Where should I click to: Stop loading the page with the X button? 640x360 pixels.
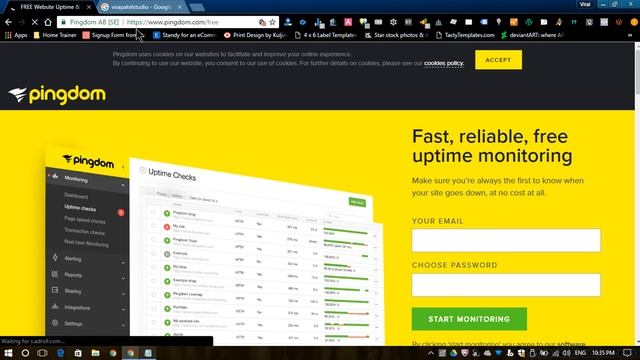tap(35, 22)
